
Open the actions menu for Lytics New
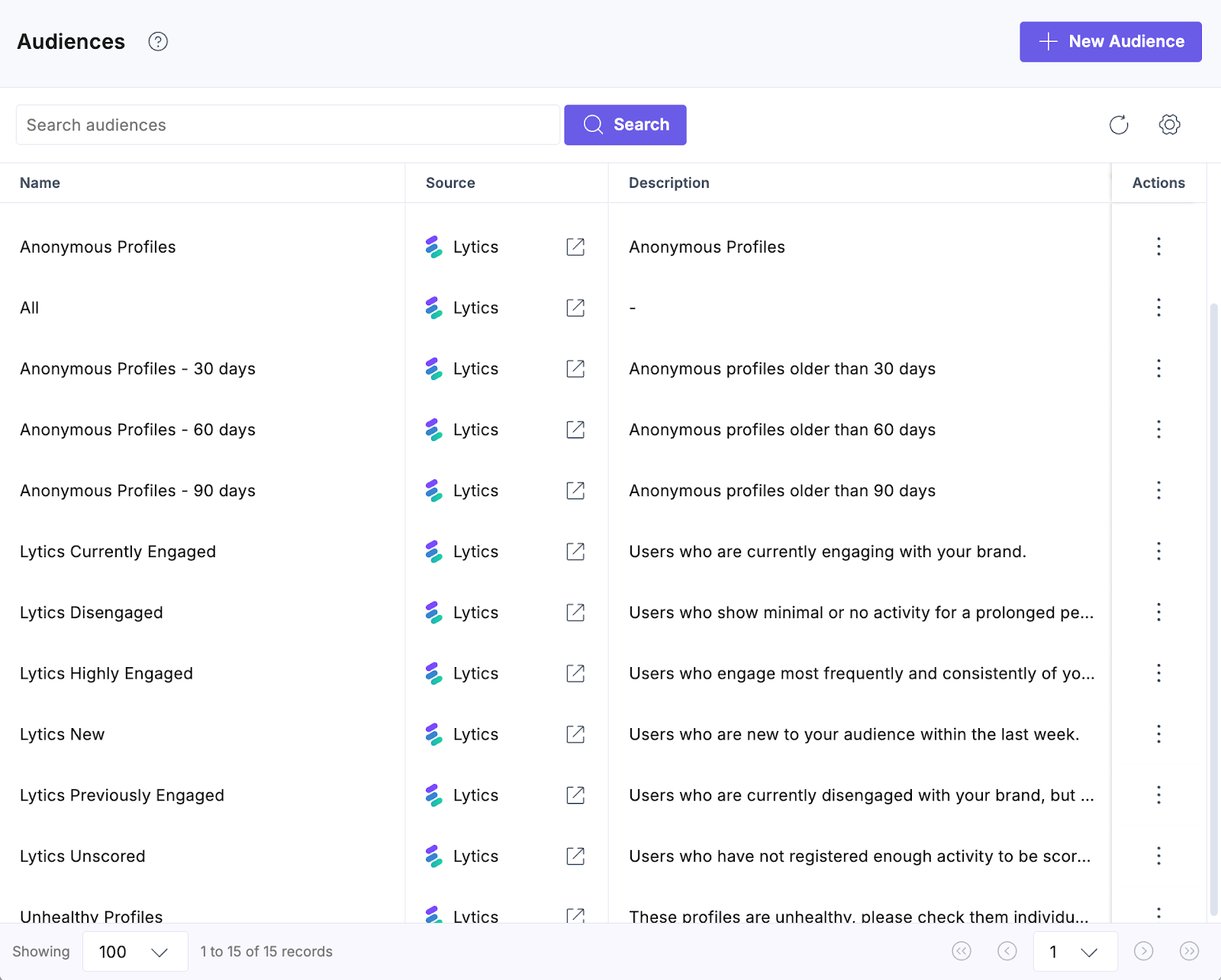(x=1158, y=734)
